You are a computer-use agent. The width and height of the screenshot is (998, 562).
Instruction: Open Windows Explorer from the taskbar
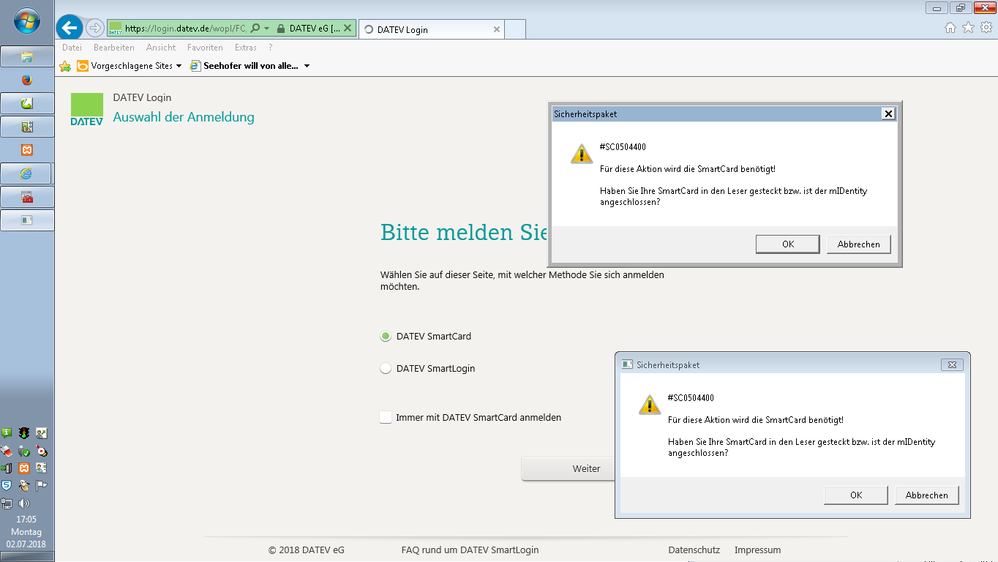(x=27, y=57)
